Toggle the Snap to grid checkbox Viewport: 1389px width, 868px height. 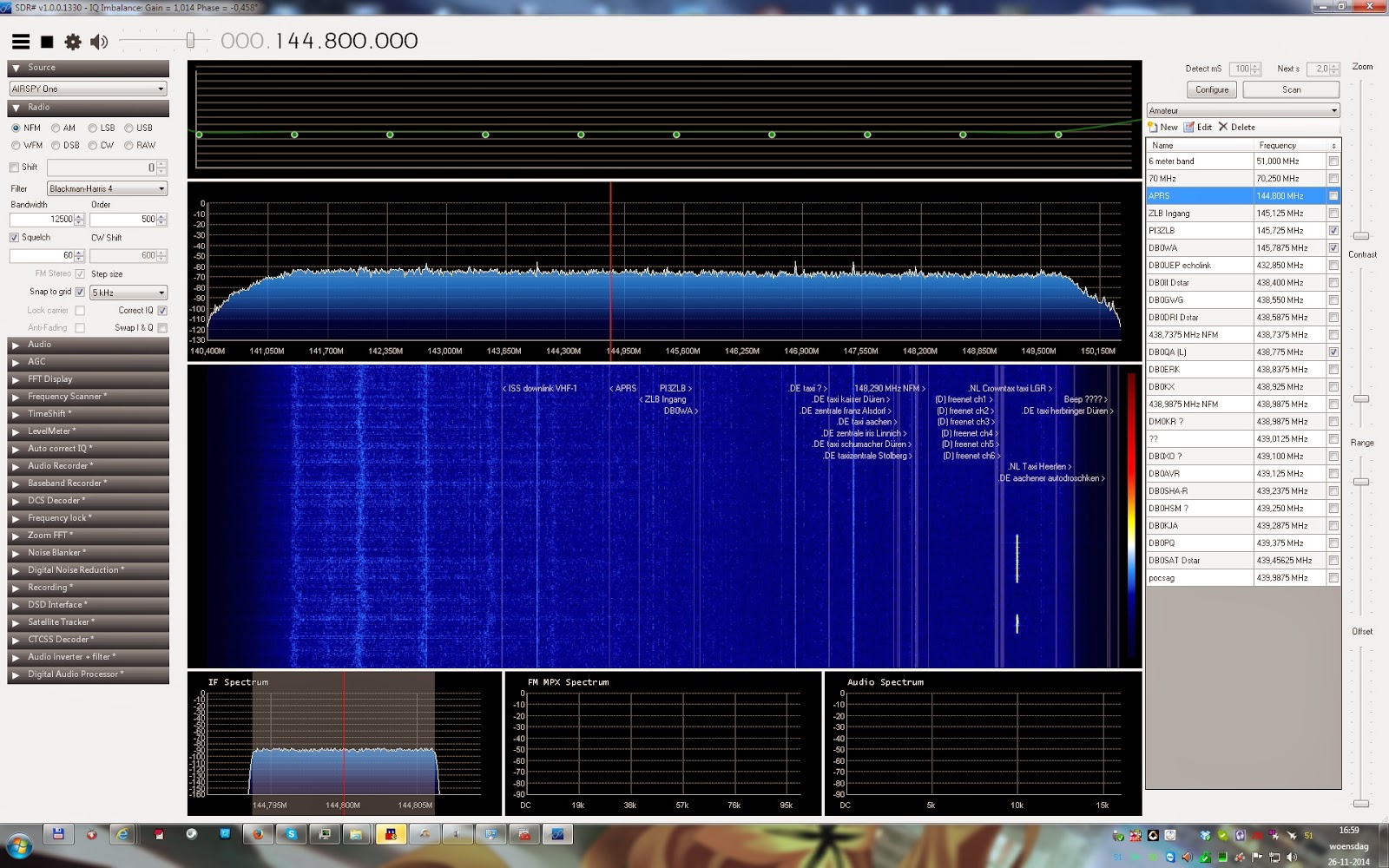click(x=80, y=292)
